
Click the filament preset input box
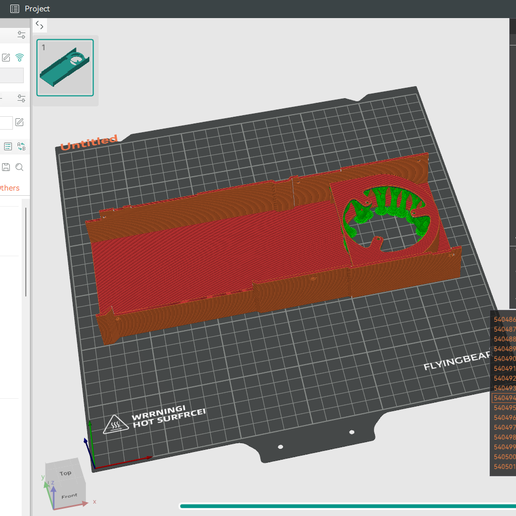(6, 123)
